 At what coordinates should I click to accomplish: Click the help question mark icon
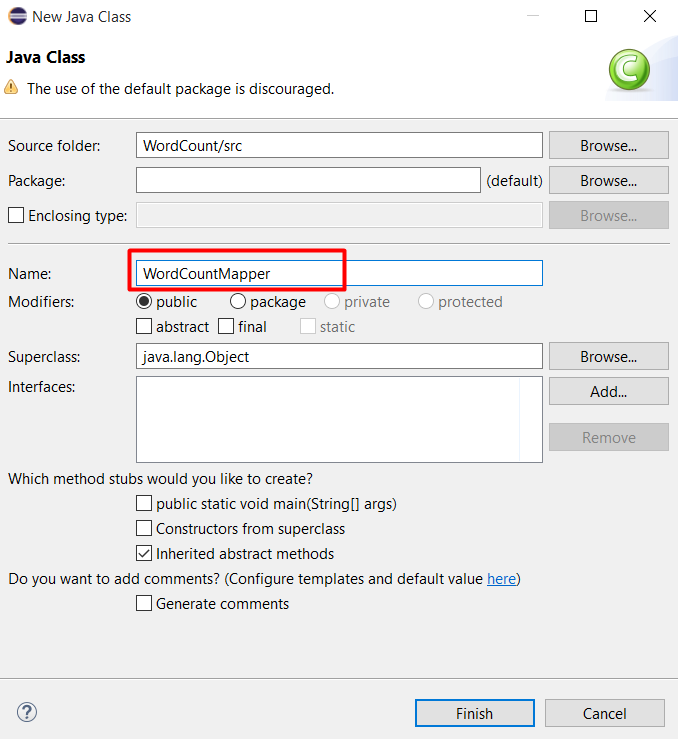pos(27,712)
